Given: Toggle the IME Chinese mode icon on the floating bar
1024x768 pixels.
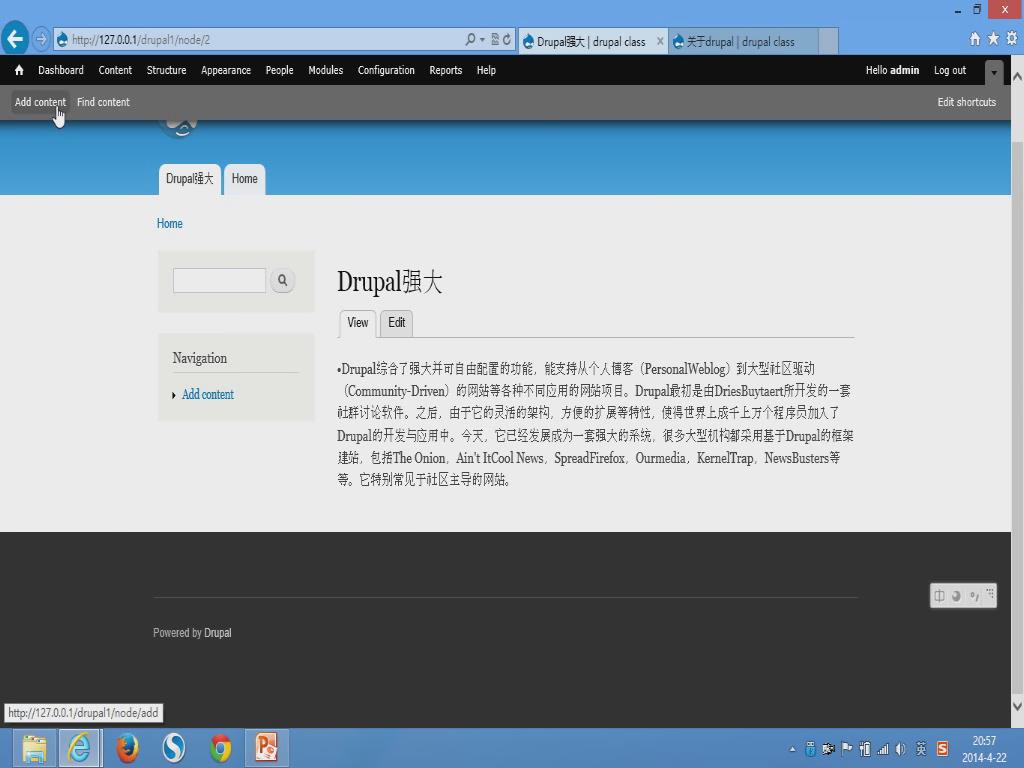Looking at the screenshot, I should 939,596.
